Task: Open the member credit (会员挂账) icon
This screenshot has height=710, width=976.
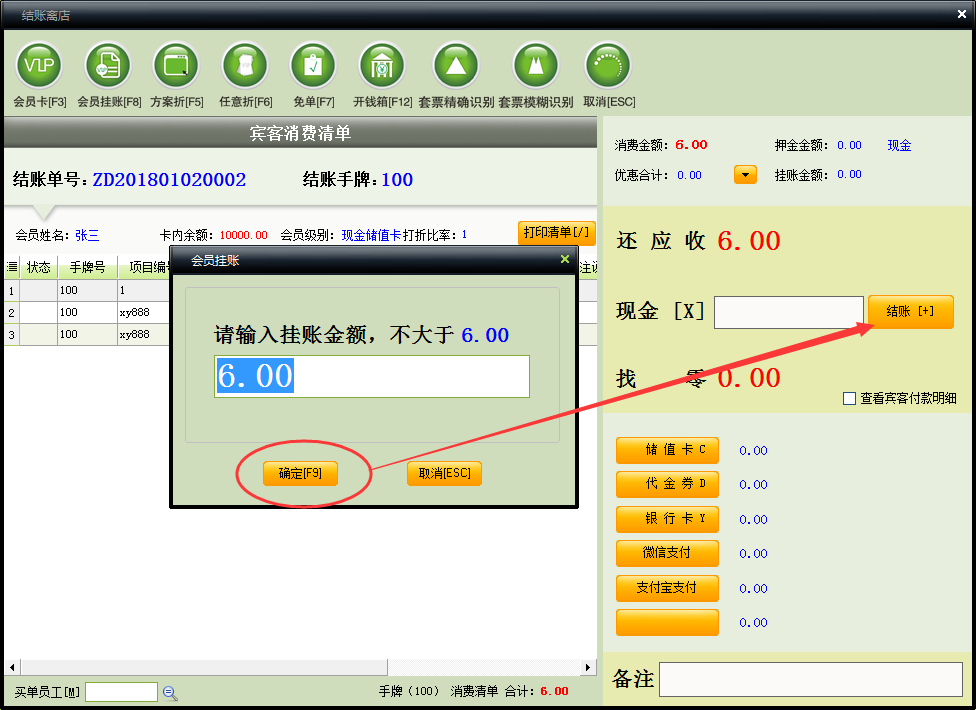Action: 108,66
